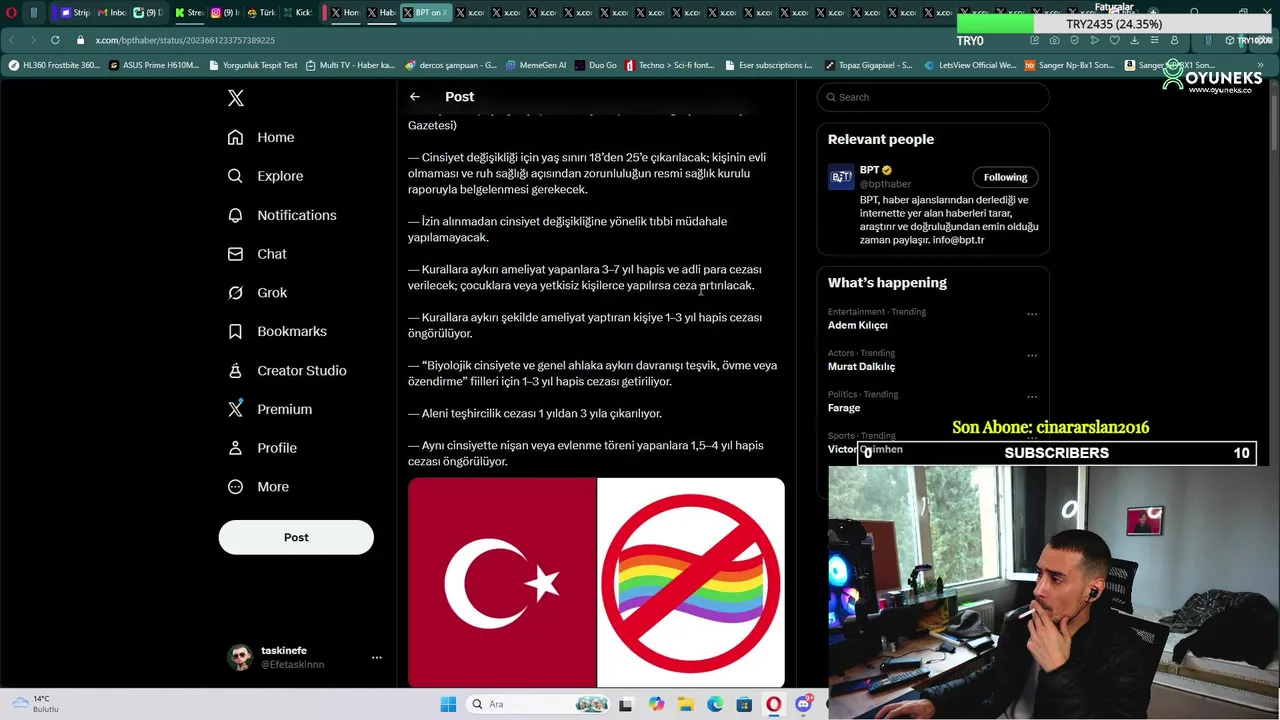
Task: Open Creator Studio in sidebar
Action: click(x=287, y=370)
